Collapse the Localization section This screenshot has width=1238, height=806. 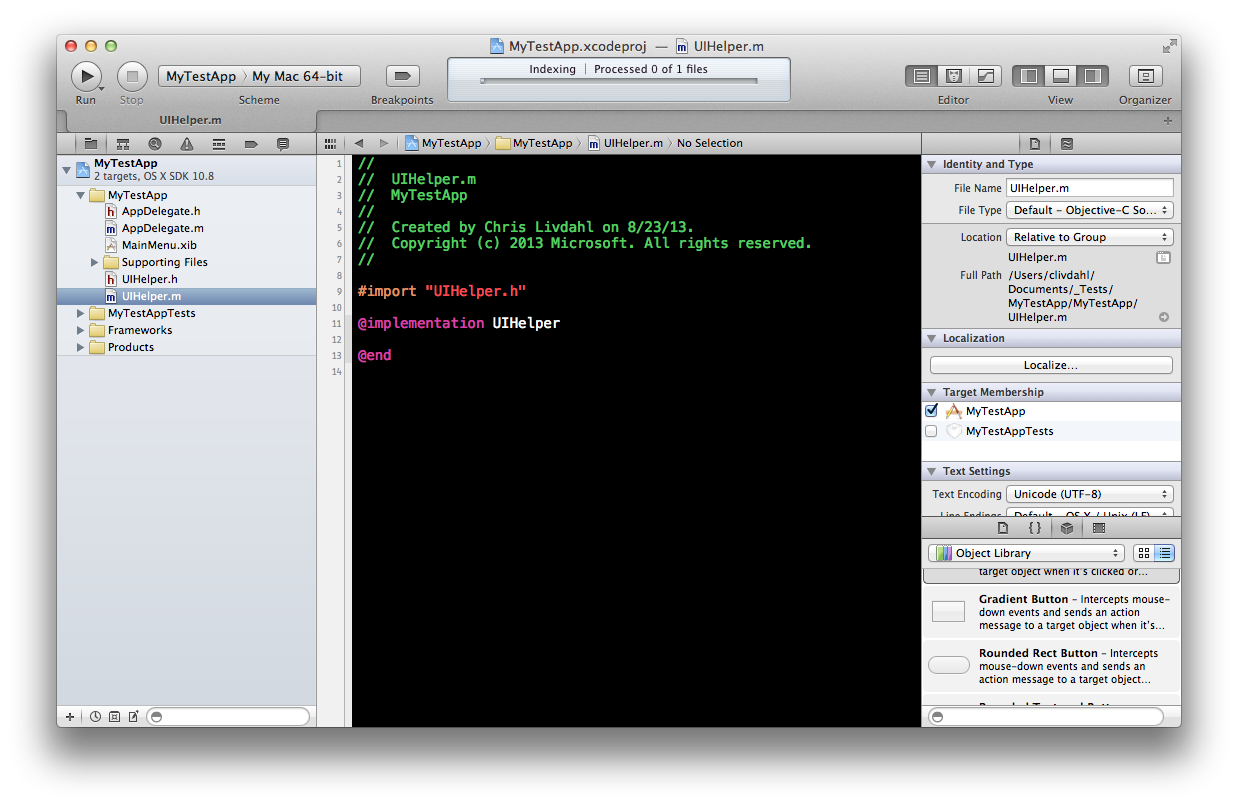(932, 338)
